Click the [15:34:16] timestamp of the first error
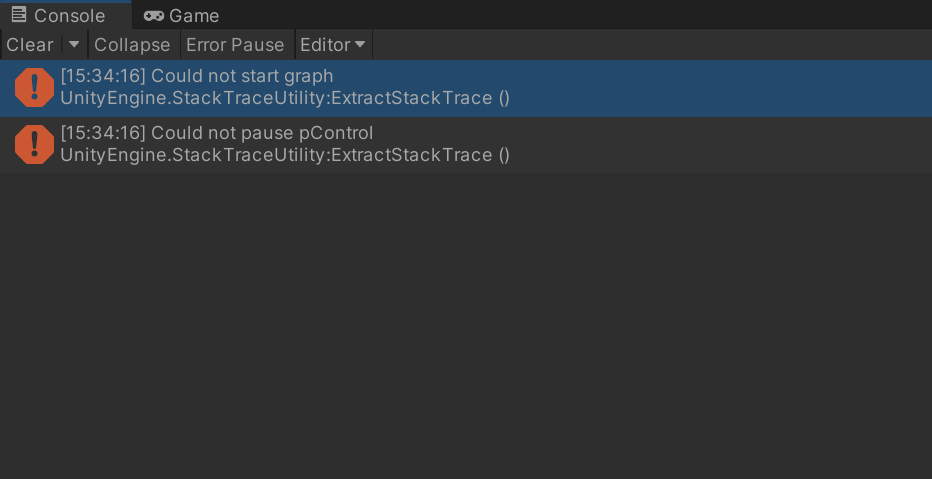Screen dimensions: 932x479 click(x=103, y=76)
